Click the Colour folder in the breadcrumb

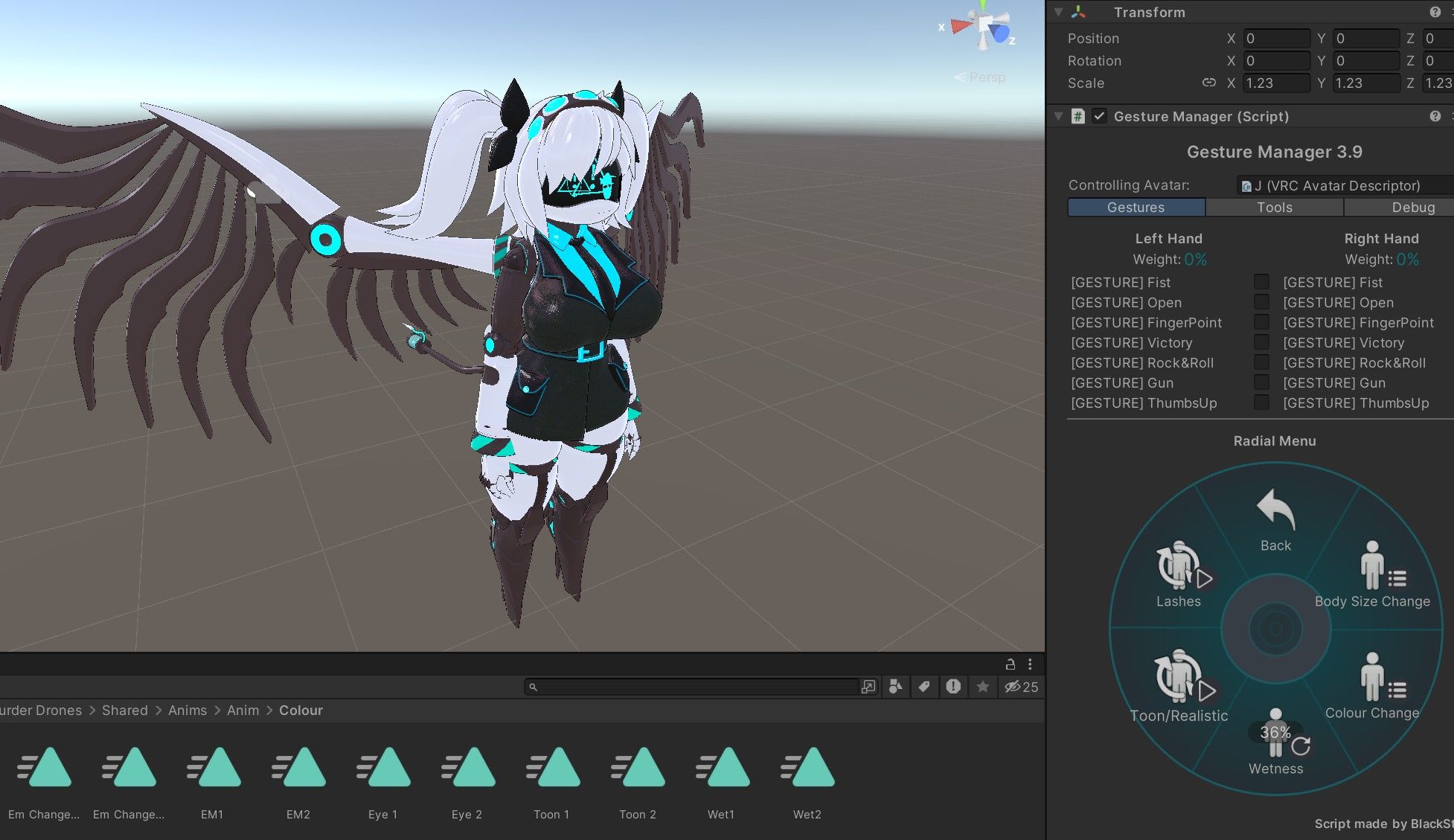[301, 711]
